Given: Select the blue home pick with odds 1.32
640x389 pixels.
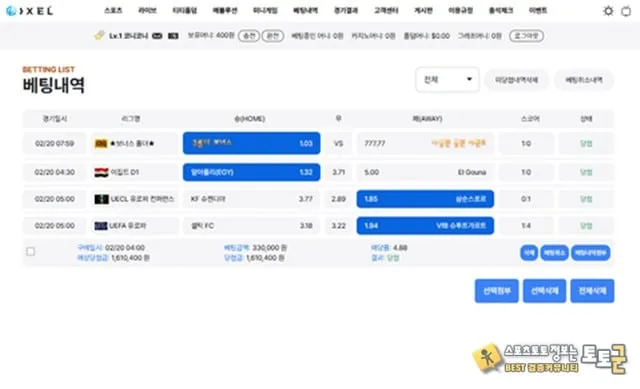Looking at the screenshot, I should click(251, 172).
